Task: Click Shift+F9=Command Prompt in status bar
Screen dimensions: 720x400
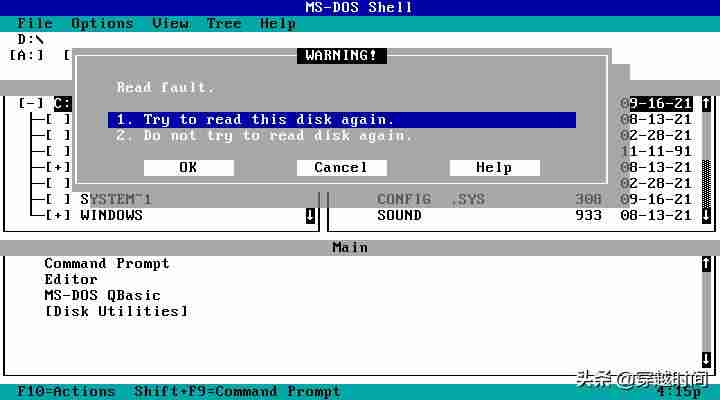Action: (237, 392)
